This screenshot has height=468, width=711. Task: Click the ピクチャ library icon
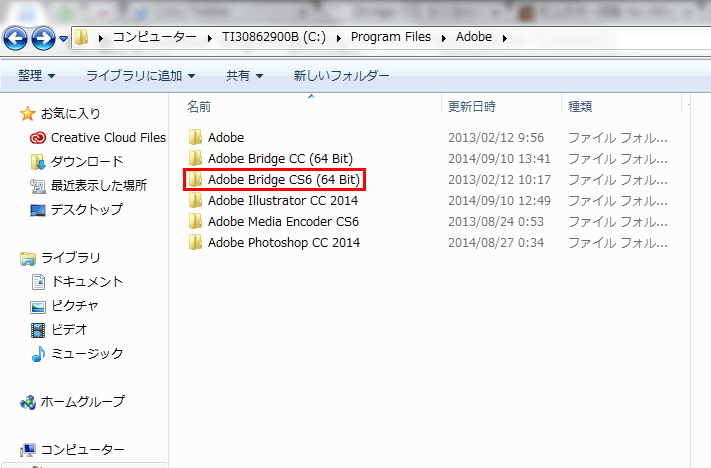click(38, 307)
